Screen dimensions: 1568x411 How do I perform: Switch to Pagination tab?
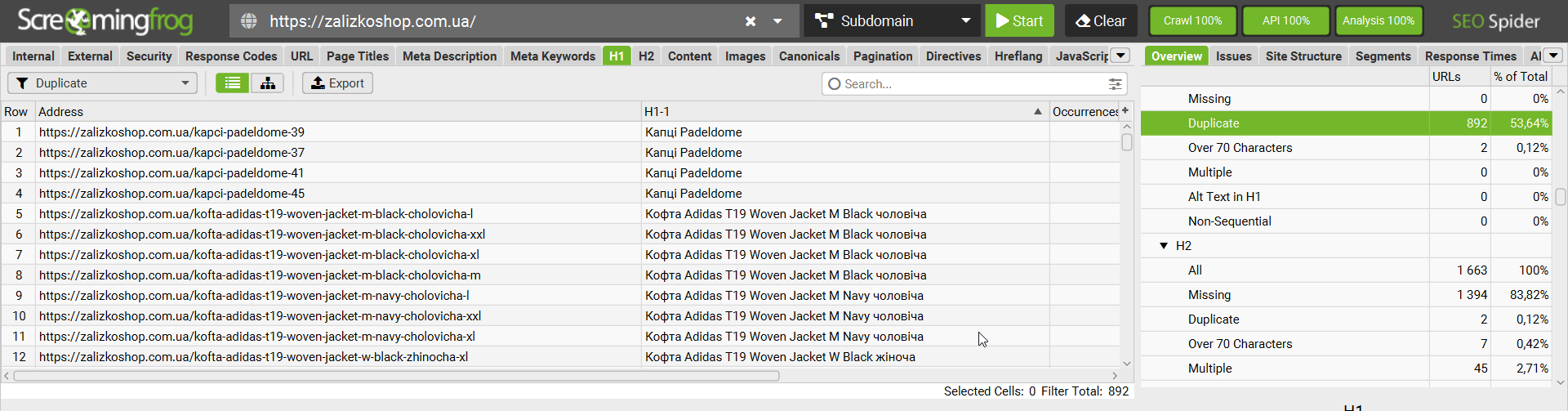point(883,56)
